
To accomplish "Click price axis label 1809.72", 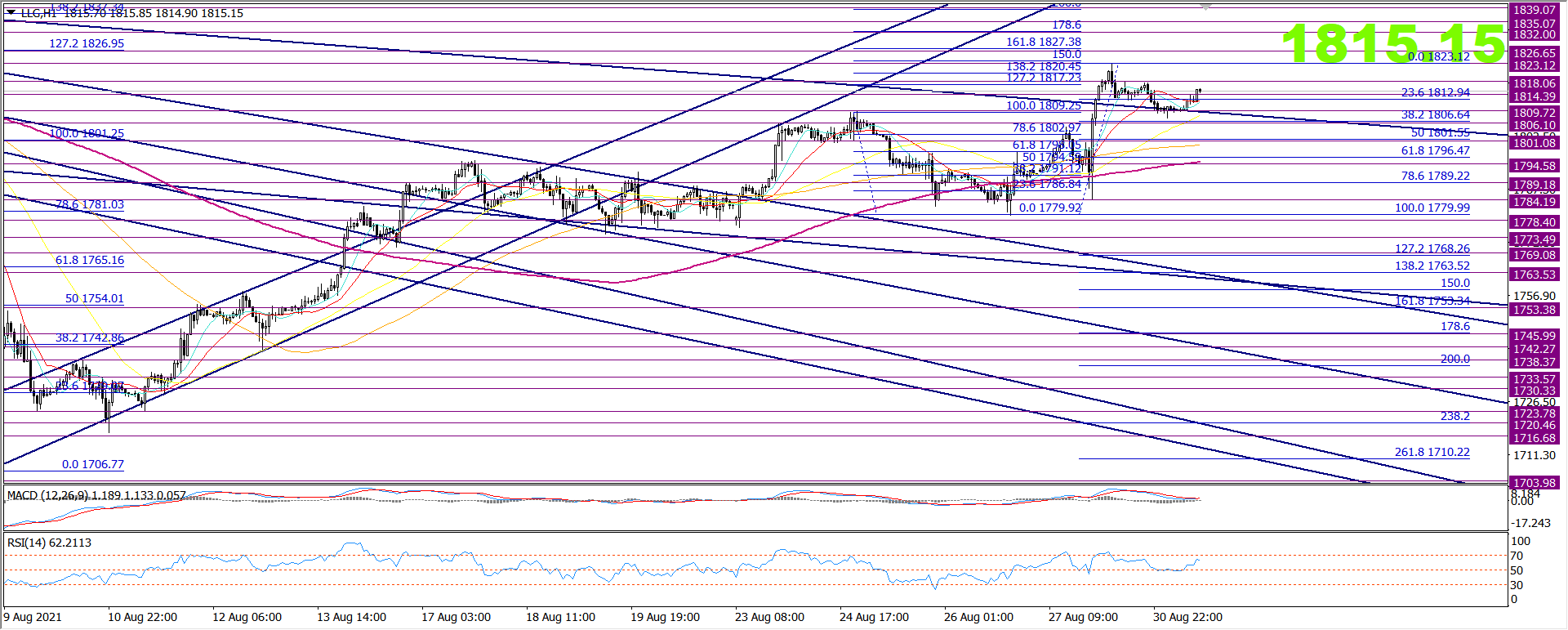I will [x=1535, y=113].
